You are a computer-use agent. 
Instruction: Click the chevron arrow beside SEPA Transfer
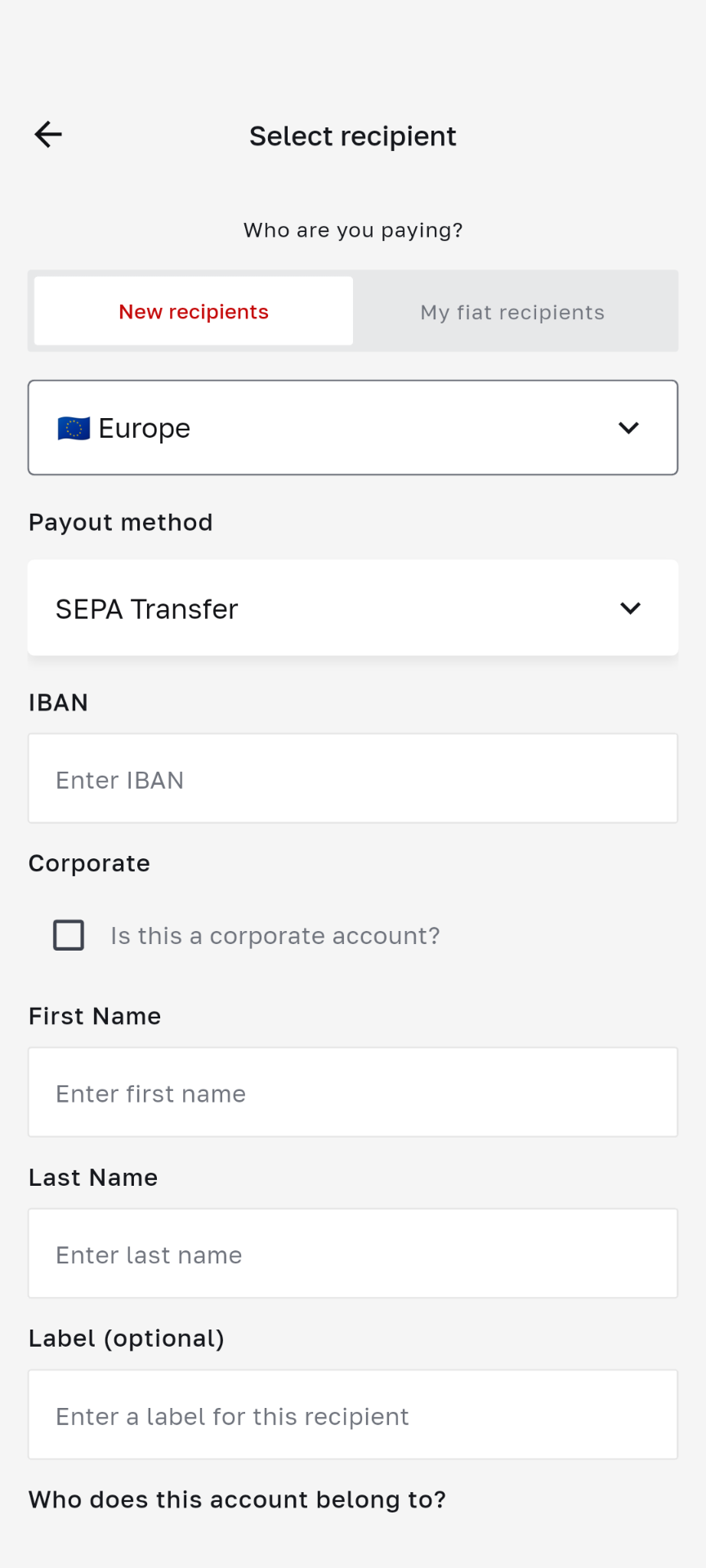click(x=630, y=608)
